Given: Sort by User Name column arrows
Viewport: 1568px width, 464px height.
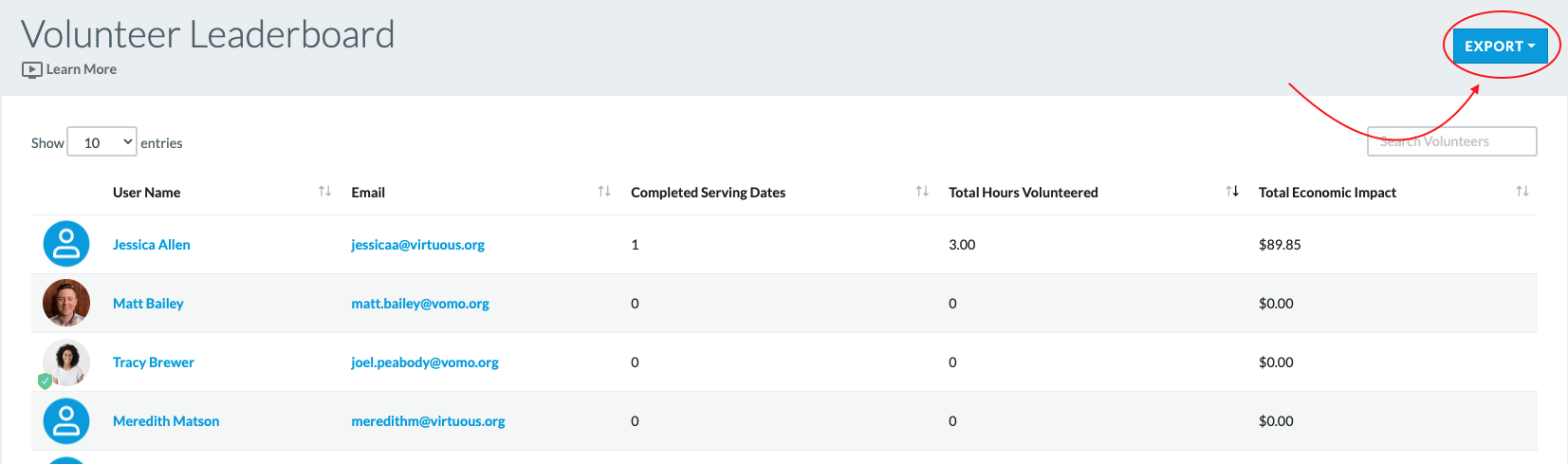Looking at the screenshot, I should (x=324, y=192).
